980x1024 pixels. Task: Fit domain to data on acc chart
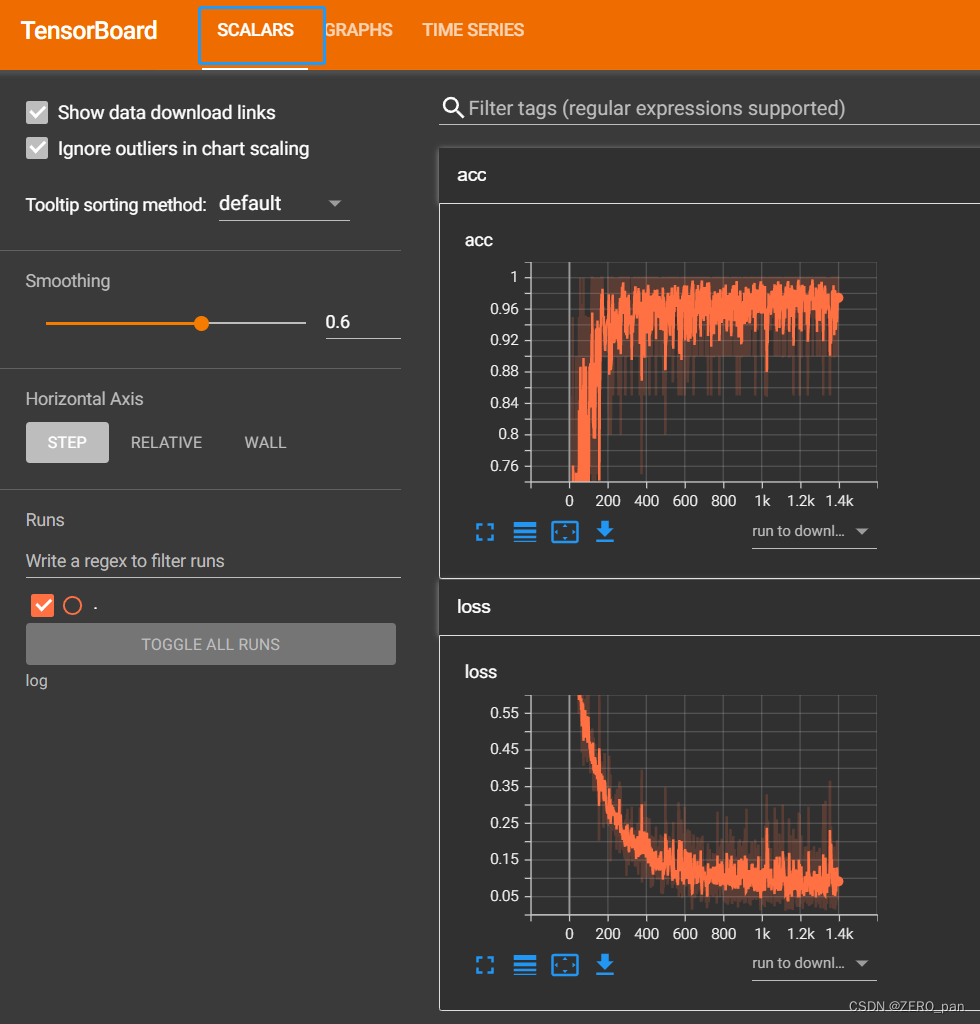(x=565, y=532)
